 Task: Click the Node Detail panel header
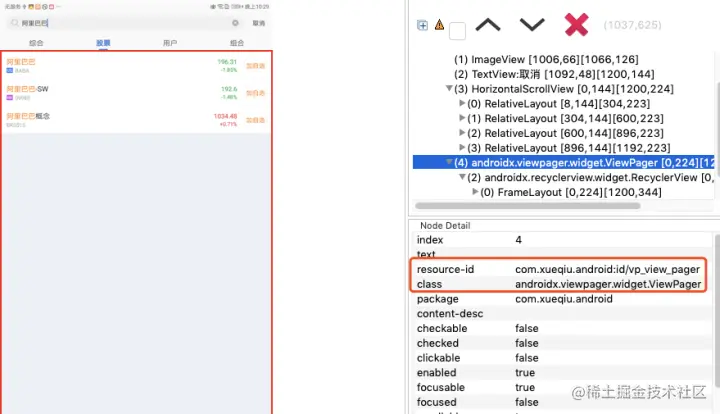(x=445, y=225)
